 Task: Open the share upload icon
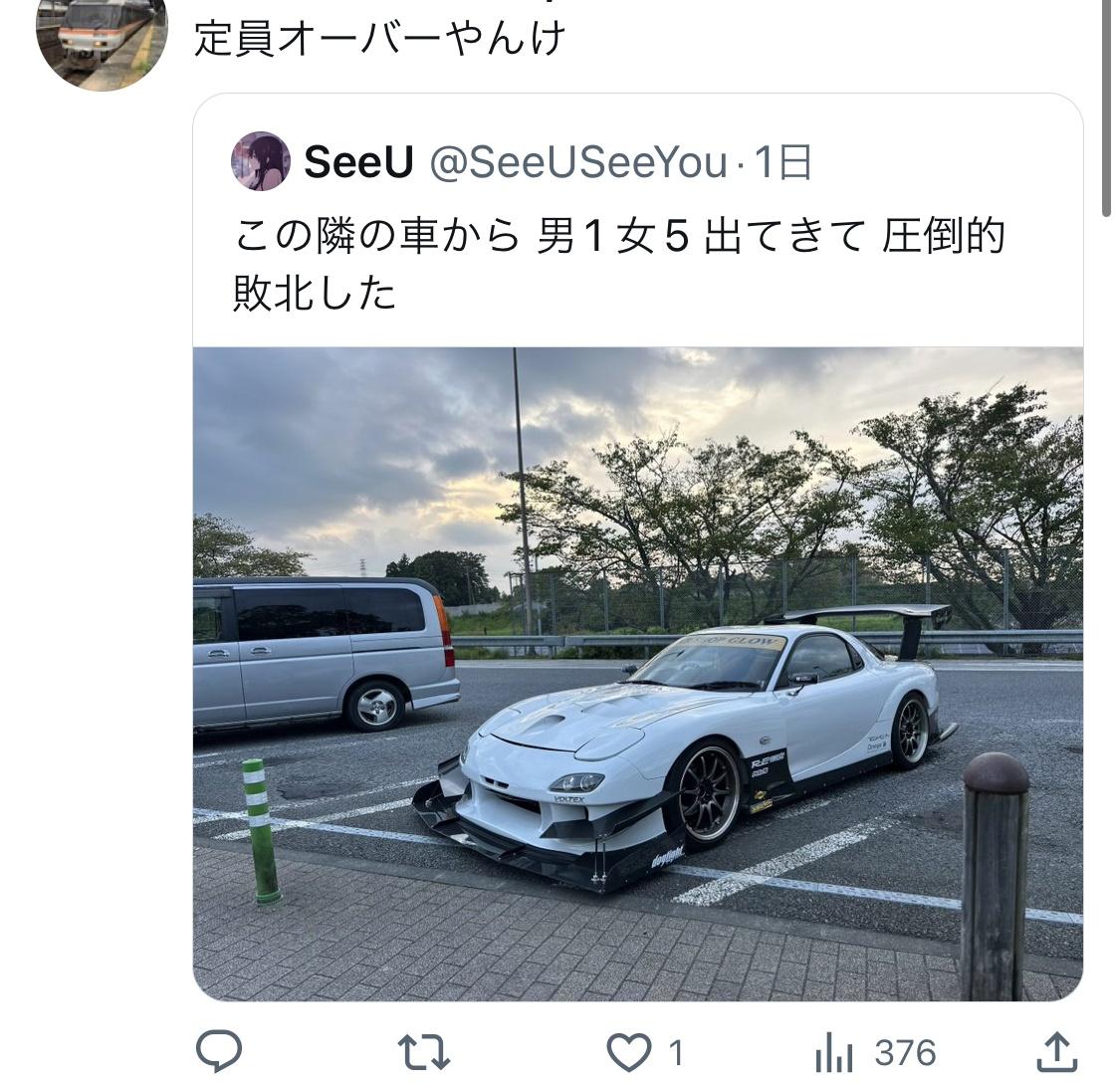click(1056, 1051)
